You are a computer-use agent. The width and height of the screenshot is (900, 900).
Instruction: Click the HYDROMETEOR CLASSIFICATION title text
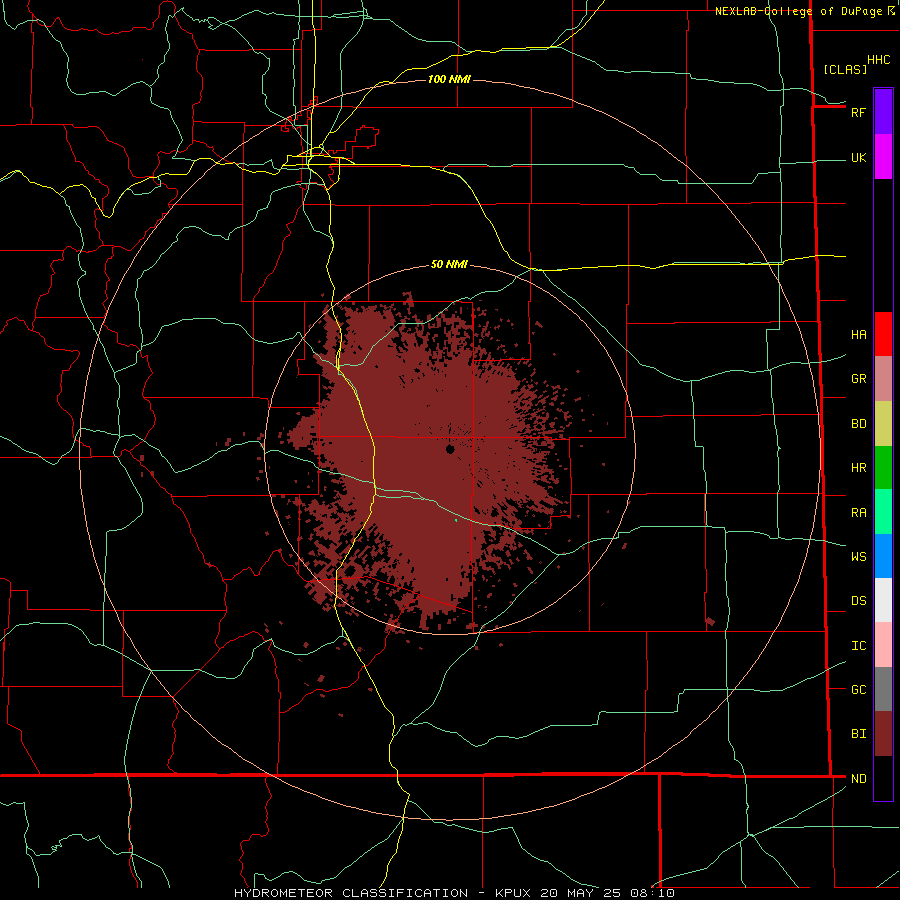click(x=351, y=893)
